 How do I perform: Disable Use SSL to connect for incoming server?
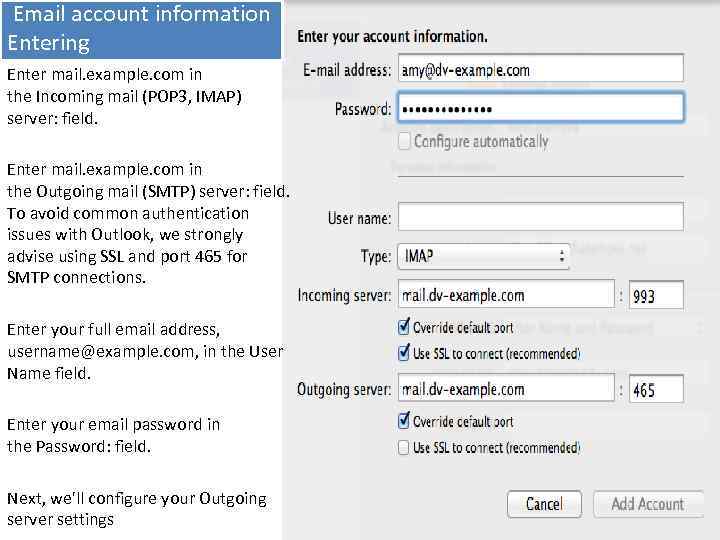click(404, 352)
